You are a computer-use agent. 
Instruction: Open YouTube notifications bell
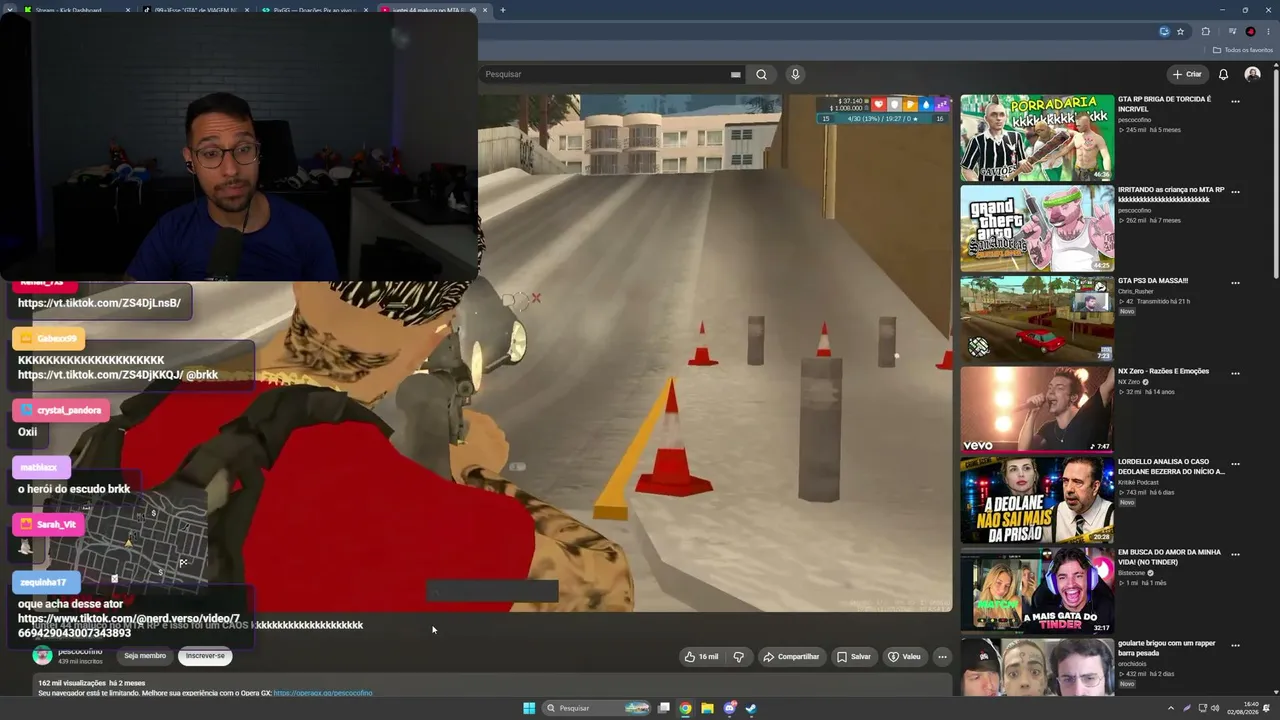(x=1223, y=74)
